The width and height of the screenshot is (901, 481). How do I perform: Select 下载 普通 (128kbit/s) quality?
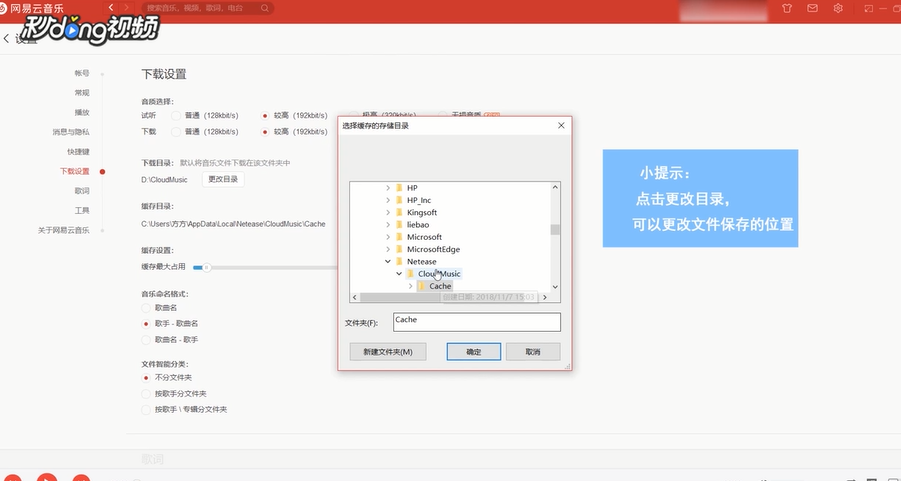pyautogui.click(x=176, y=132)
